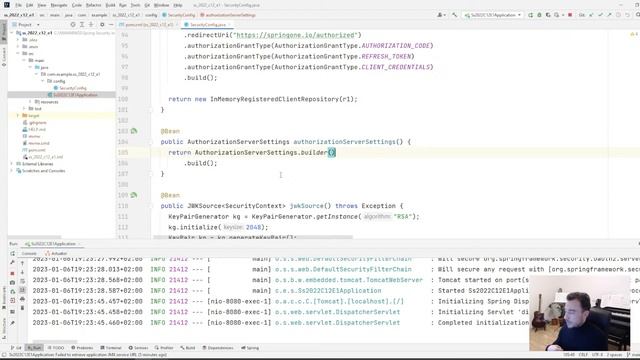The height and width of the screenshot is (360, 640).
Task: Open Dependencies tool window
Action: 218,348
